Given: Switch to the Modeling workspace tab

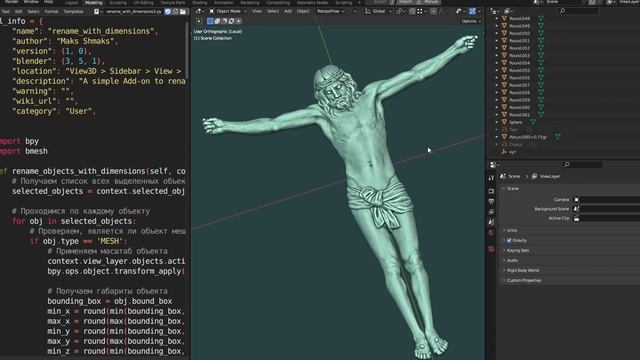Looking at the screenshot, I should tap(93, 2).
